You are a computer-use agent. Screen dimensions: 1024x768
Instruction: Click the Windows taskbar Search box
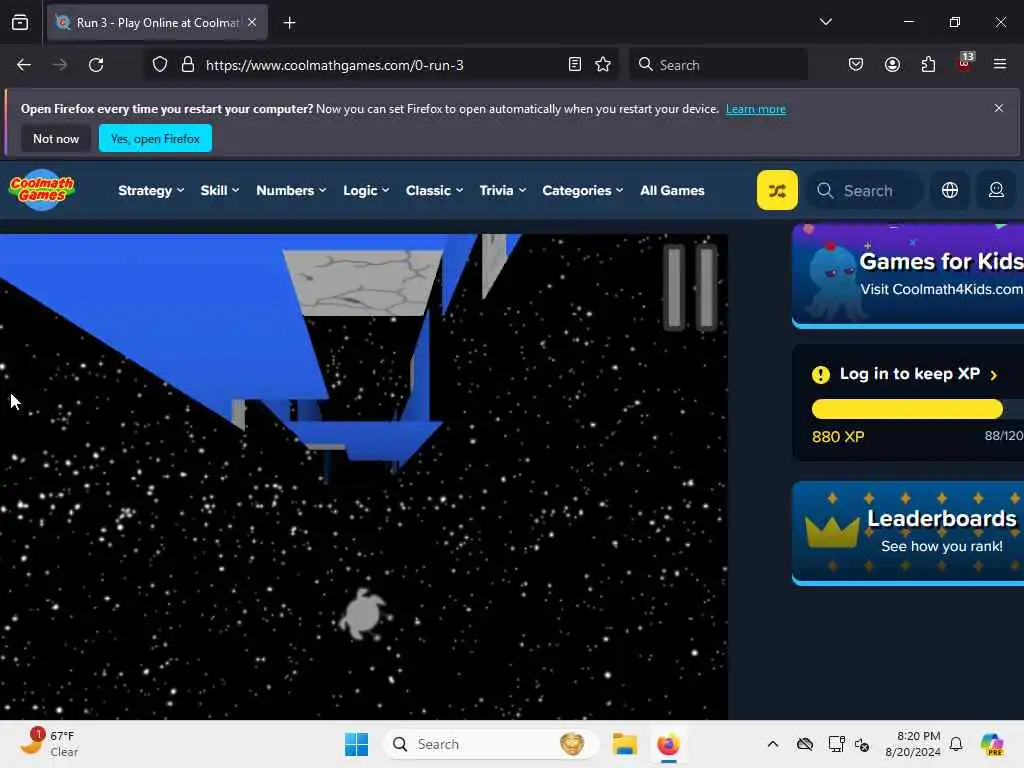coord(490,744)
